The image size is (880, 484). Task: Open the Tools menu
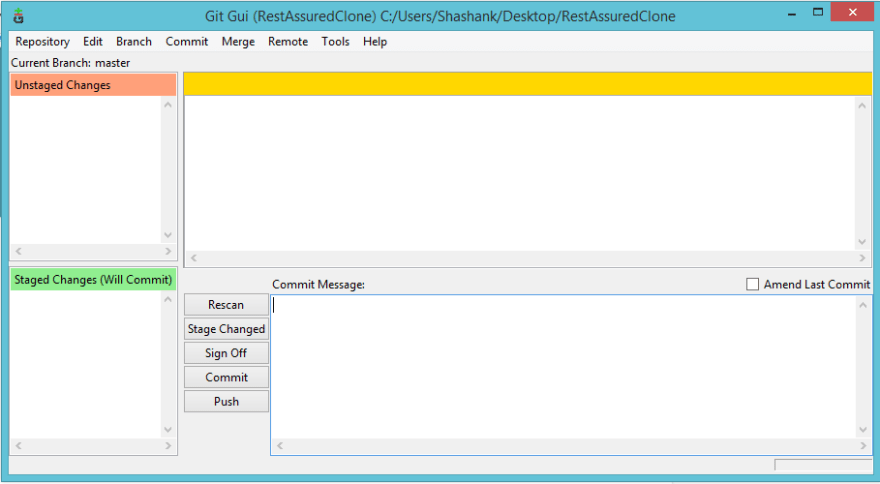tap(336, 42)
